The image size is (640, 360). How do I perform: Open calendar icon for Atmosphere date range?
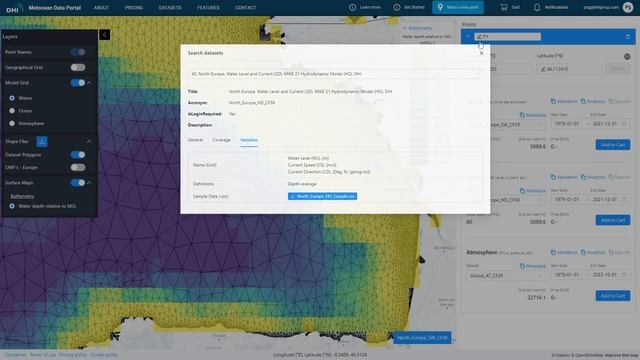click(x=624, y=275)
